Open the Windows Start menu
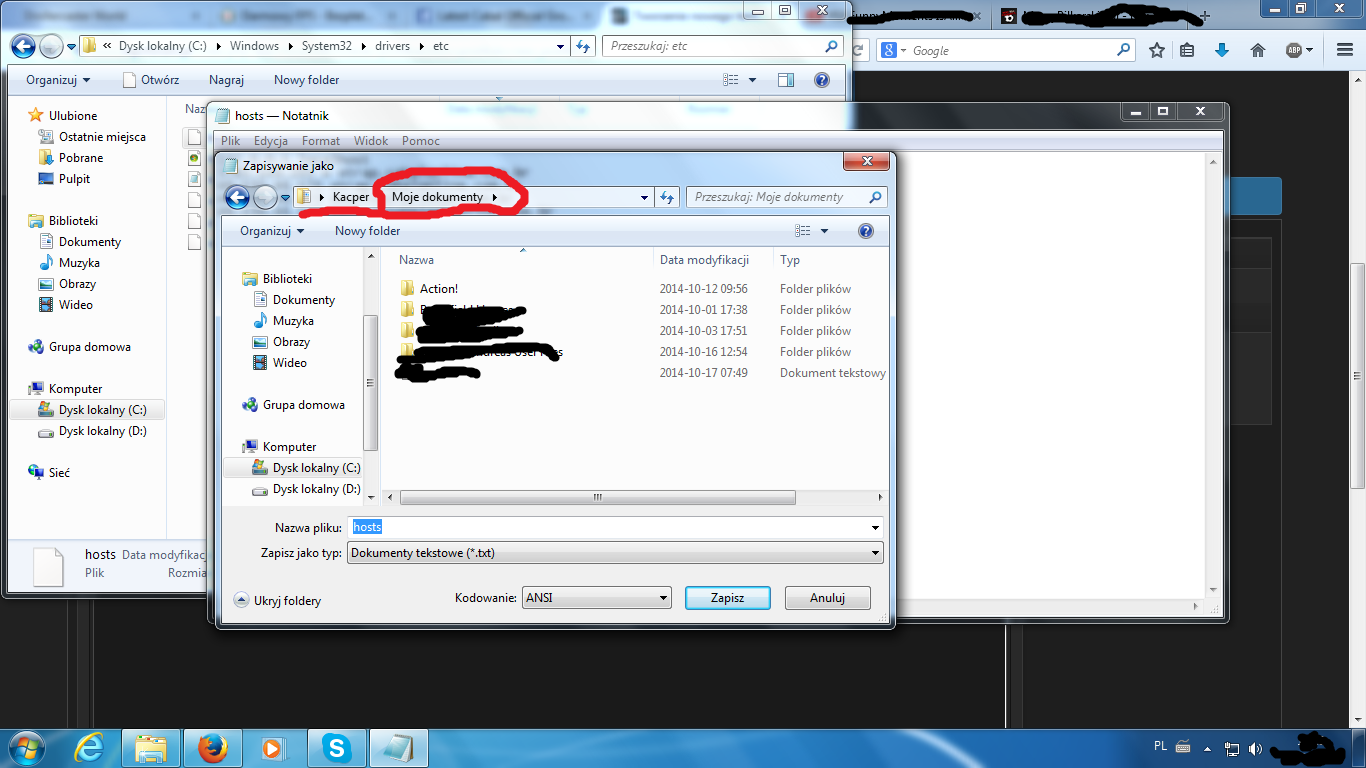 point(27,747)
